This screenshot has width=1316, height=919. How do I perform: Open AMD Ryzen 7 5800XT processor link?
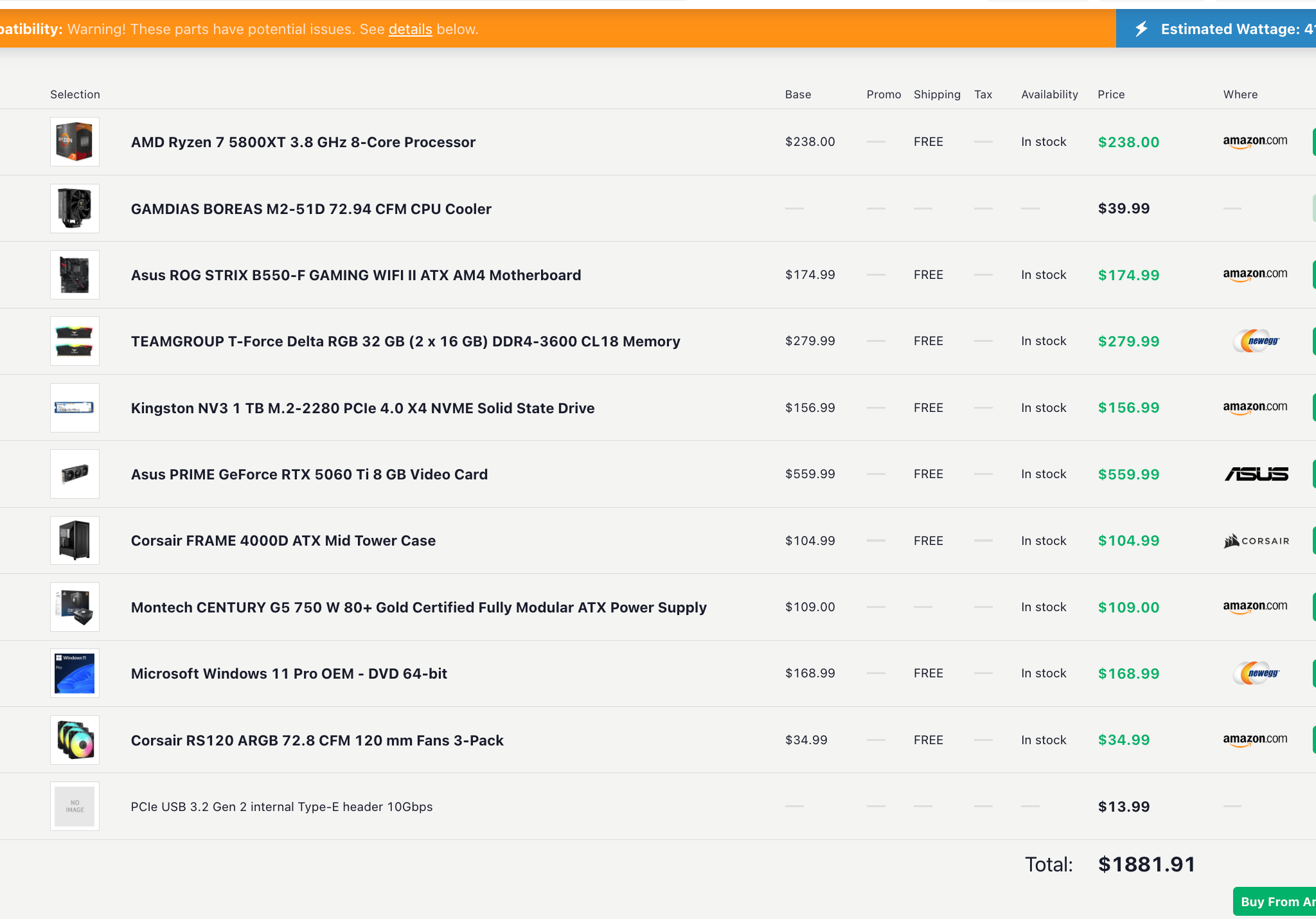coord(303,142)
